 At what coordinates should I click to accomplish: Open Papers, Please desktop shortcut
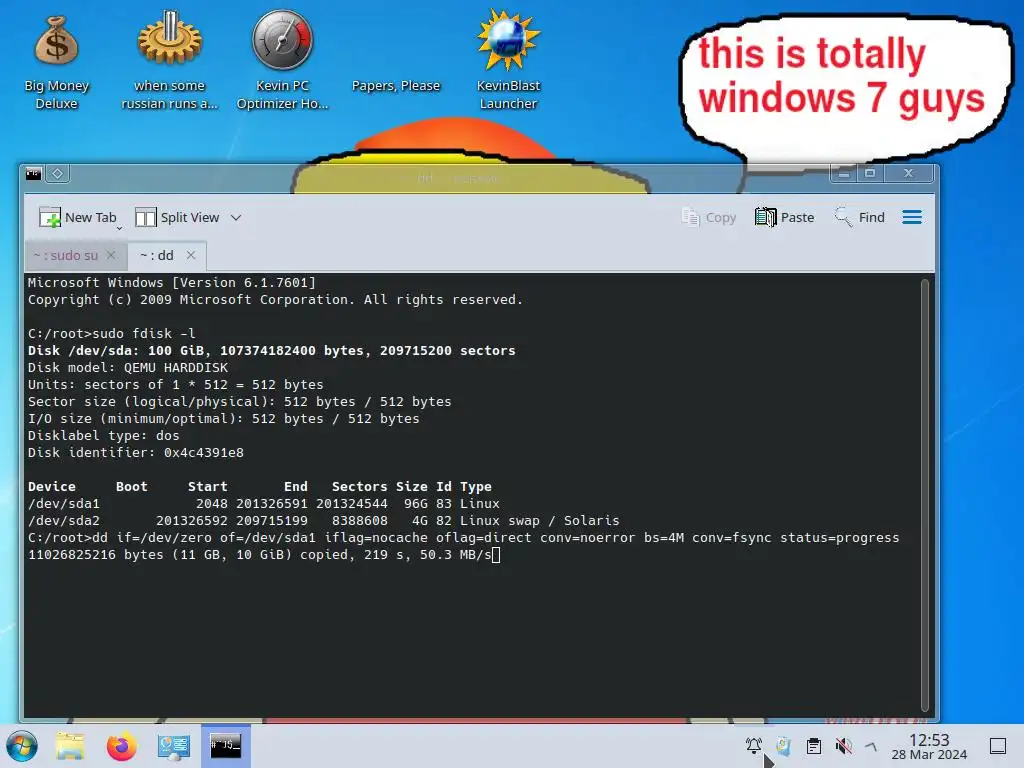click(396, 86)
